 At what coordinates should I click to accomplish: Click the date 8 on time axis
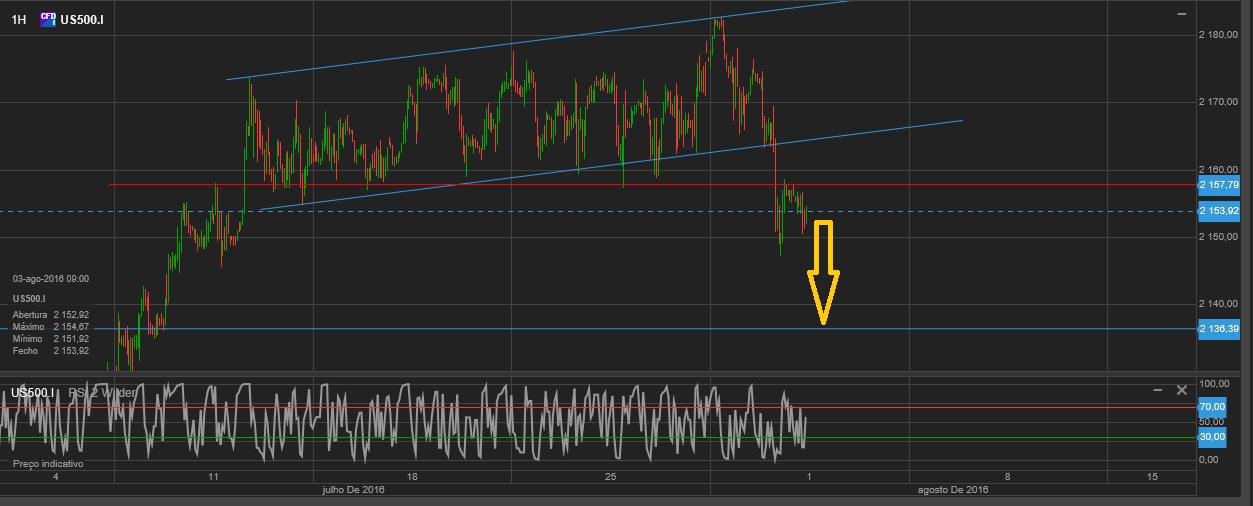pos(1008,477)
